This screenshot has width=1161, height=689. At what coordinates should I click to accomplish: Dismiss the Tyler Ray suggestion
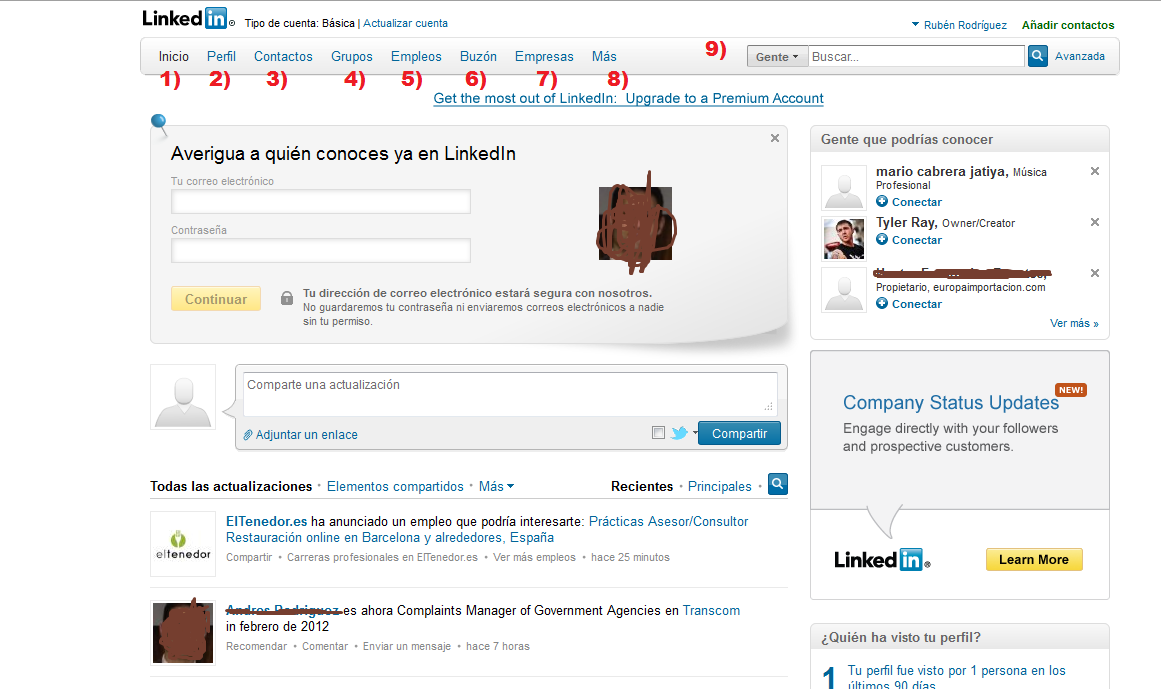tap(1094, 222)
